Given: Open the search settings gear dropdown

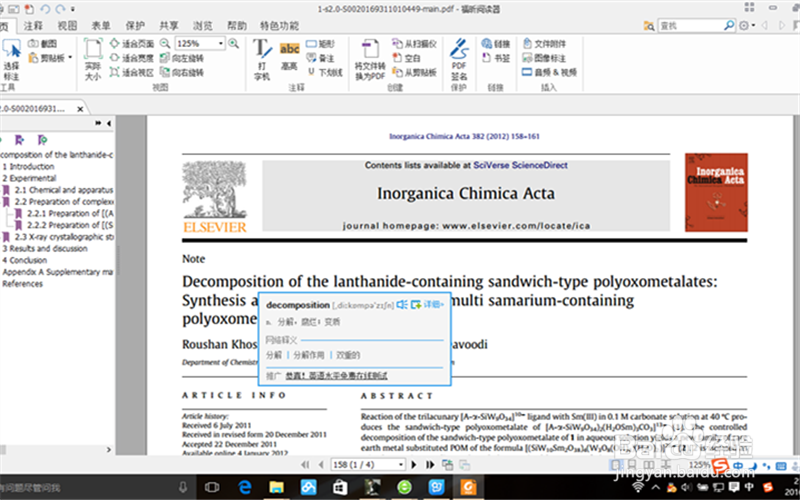Looking at the screenshot, I should coord(746,26).
